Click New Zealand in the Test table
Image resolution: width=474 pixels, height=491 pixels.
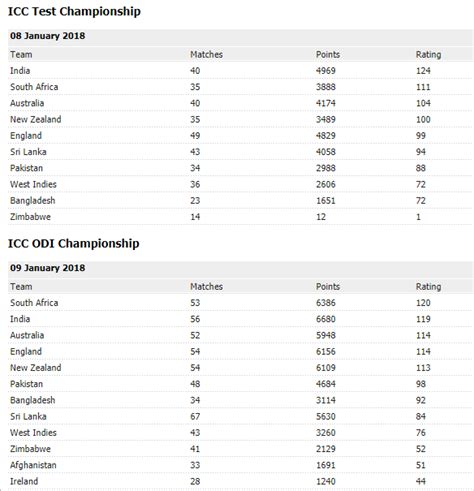coord(36,119)
